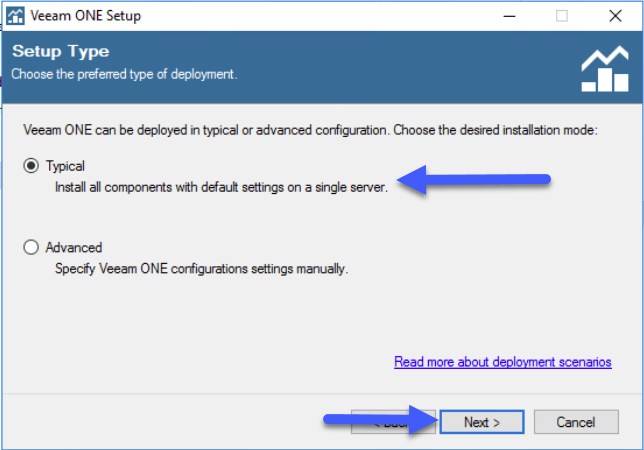The width and height of the screenshot is (644, 450).
Task: Click the "Veeam ONE Setup" title text
Action: click(x=85, y=16)
